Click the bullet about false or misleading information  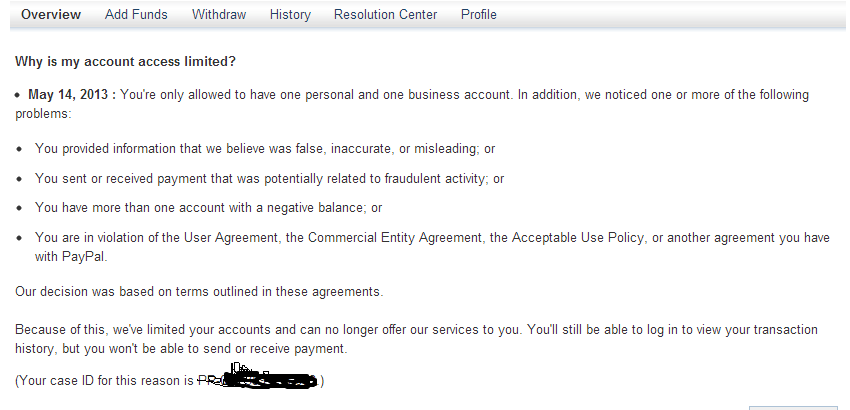click(265, 149)
